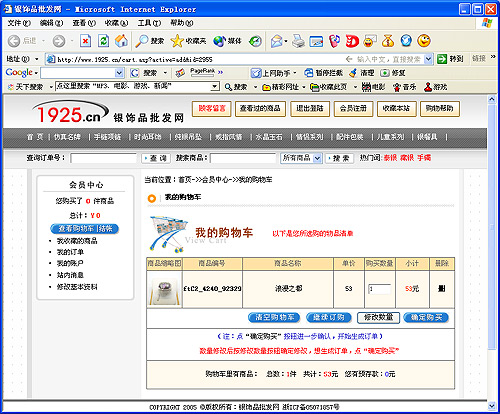Expand the 上网助手 dropdown arrow
500x414 pixels.
point(294,73)
